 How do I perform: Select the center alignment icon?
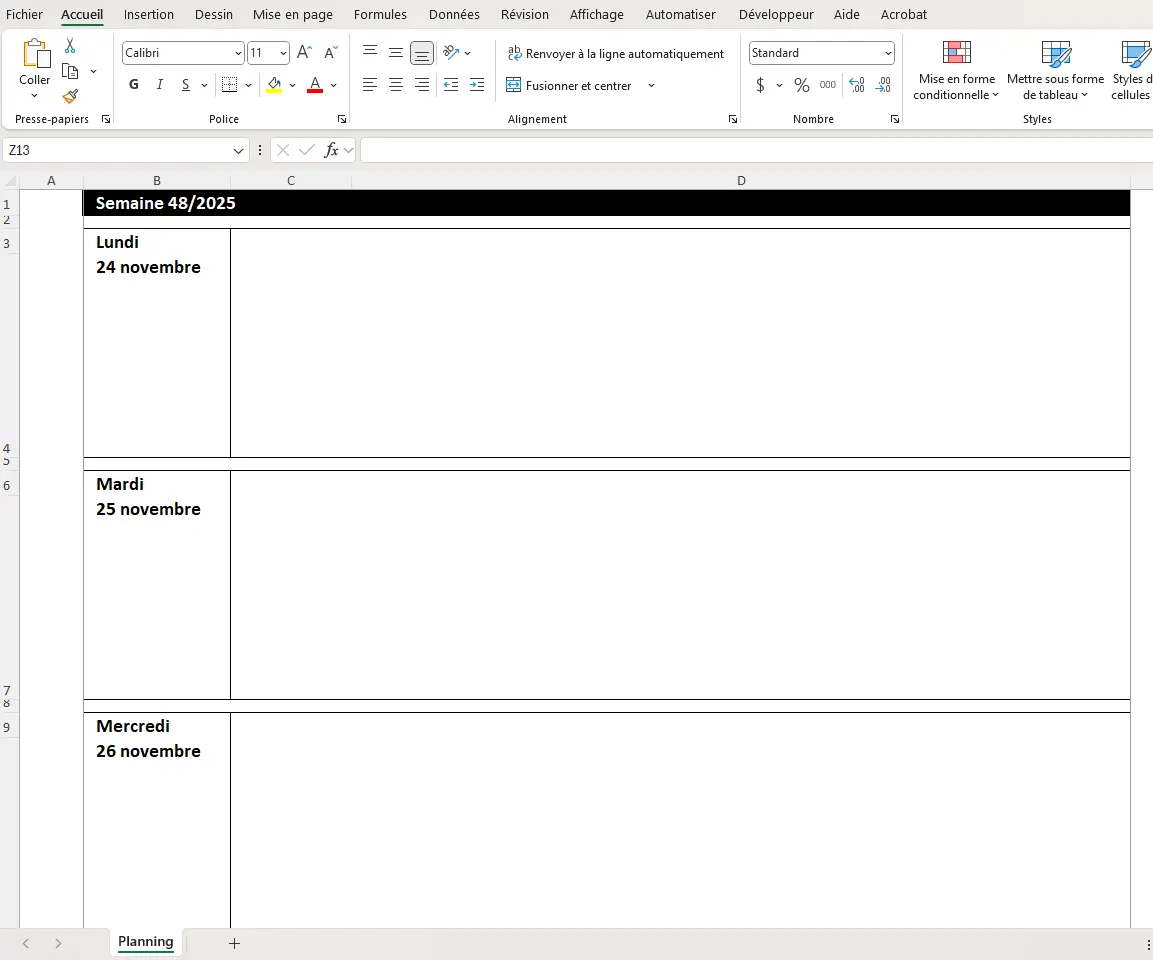pos(395,85)
